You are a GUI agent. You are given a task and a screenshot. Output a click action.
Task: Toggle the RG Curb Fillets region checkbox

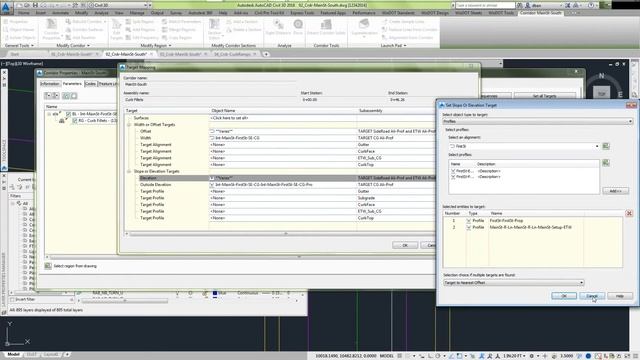[x=75, y=121]
